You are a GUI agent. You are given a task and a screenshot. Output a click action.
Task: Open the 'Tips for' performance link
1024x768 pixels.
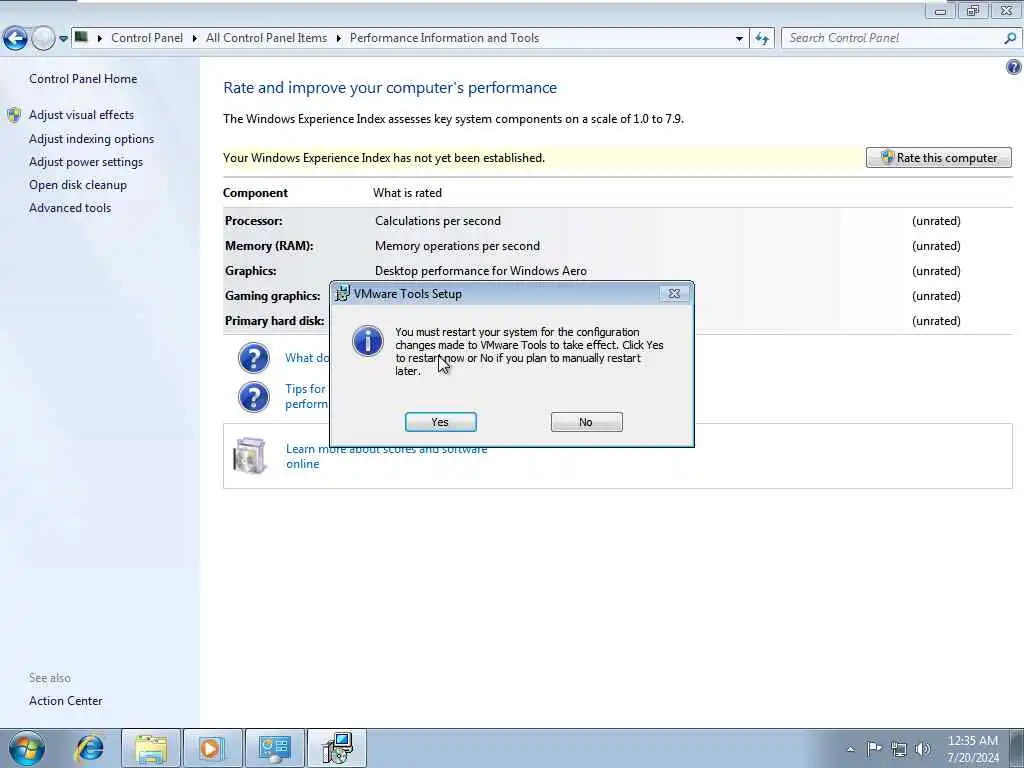(x=306, y=396)
